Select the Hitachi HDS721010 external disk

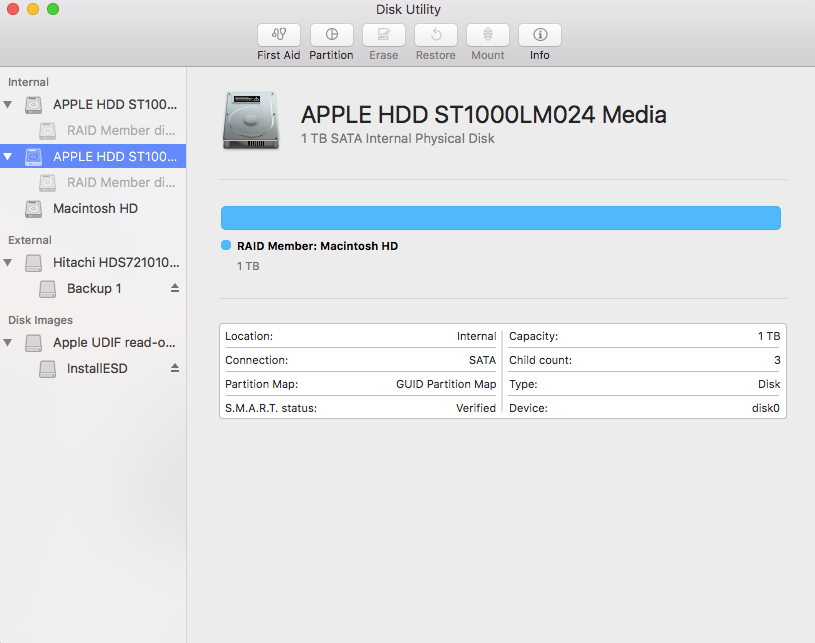[x=115, y=262]
